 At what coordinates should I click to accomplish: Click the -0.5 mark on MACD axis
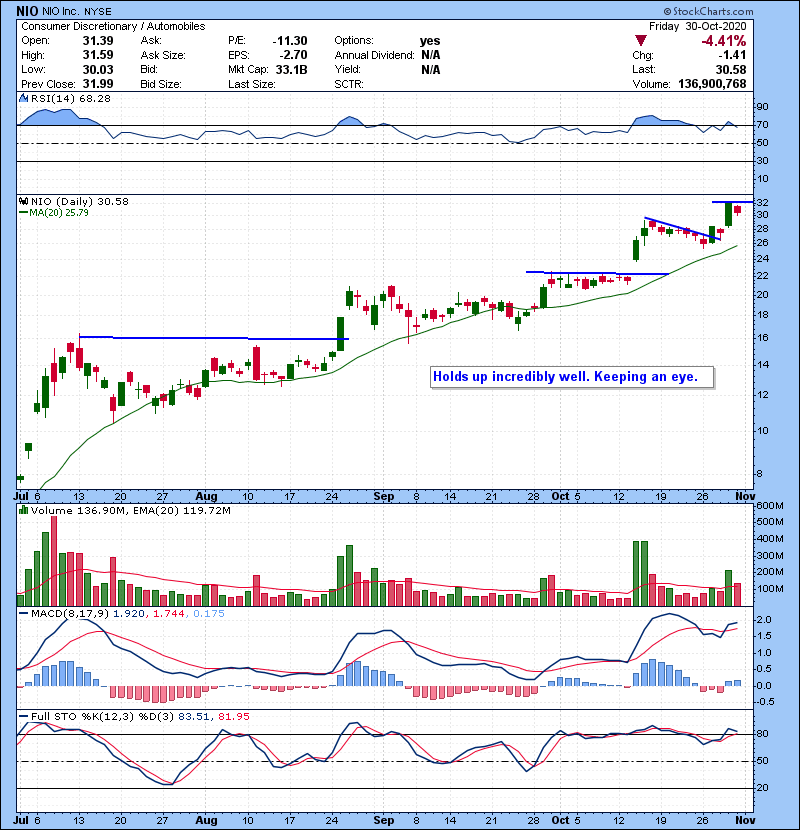point(766,702)
